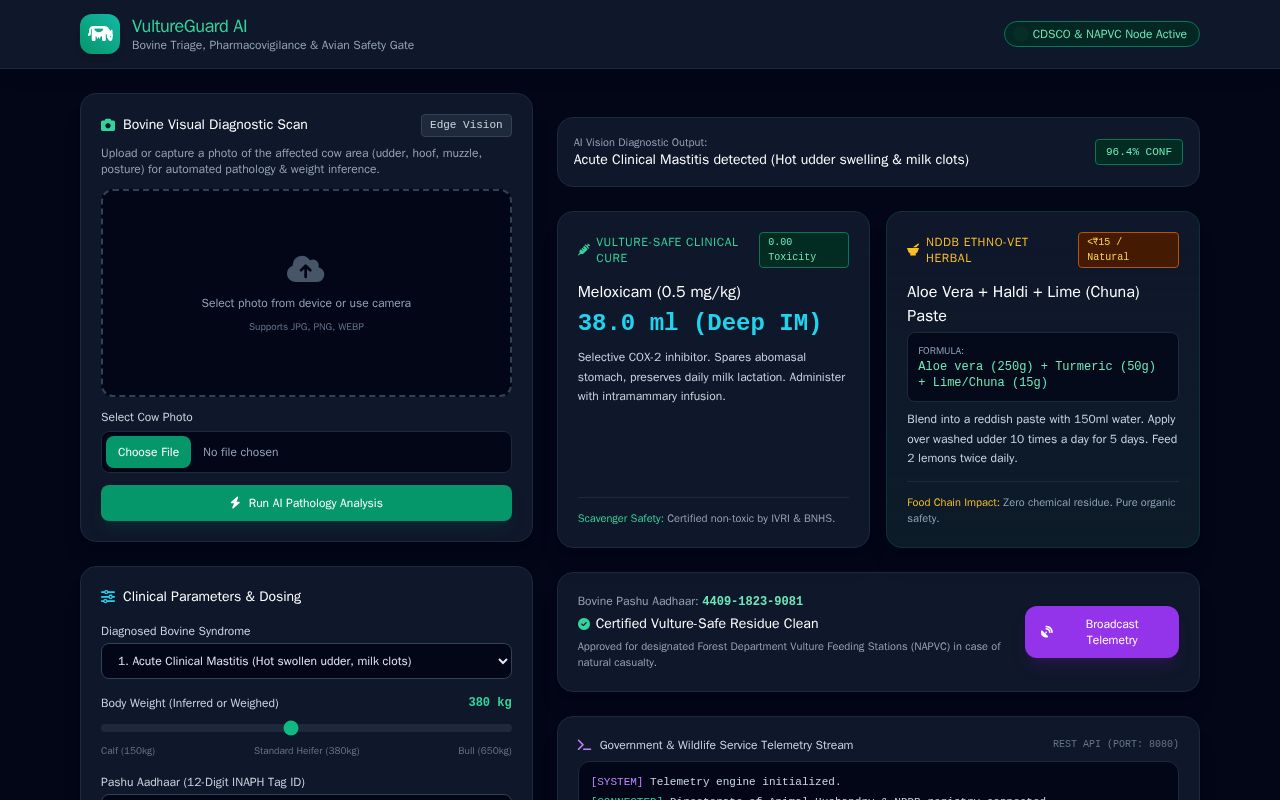The image size is (1280, 800).
Task: Click the Edge Vision badge
Action: tap(466, 125)
